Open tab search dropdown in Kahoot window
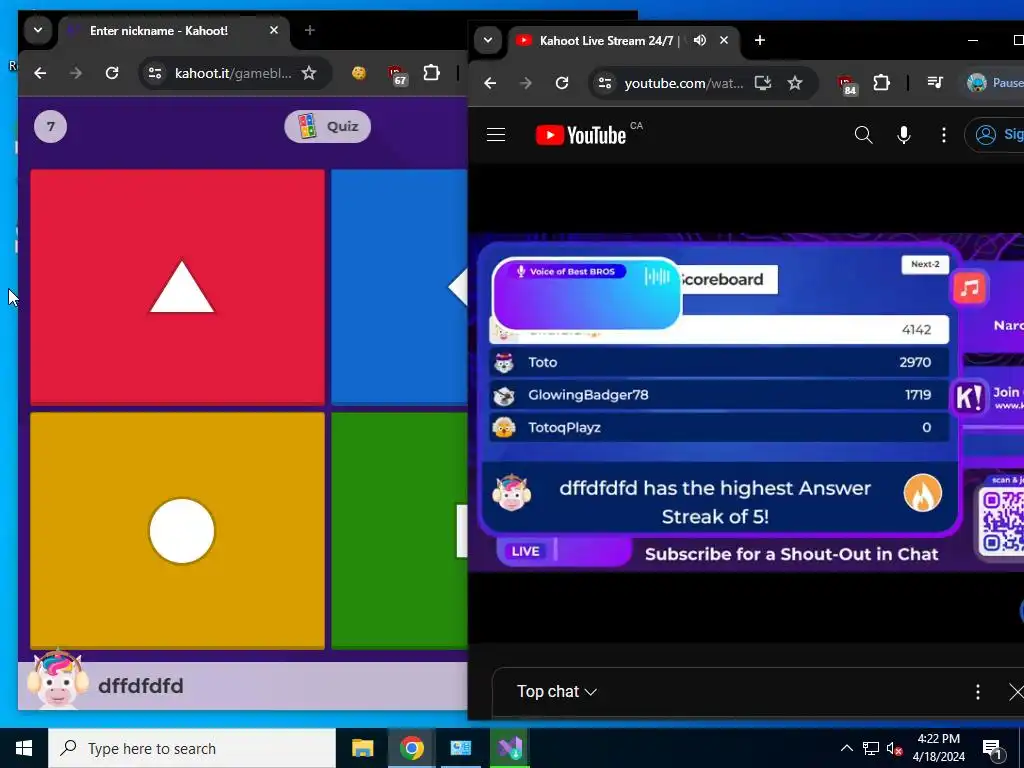 [38, 30]
